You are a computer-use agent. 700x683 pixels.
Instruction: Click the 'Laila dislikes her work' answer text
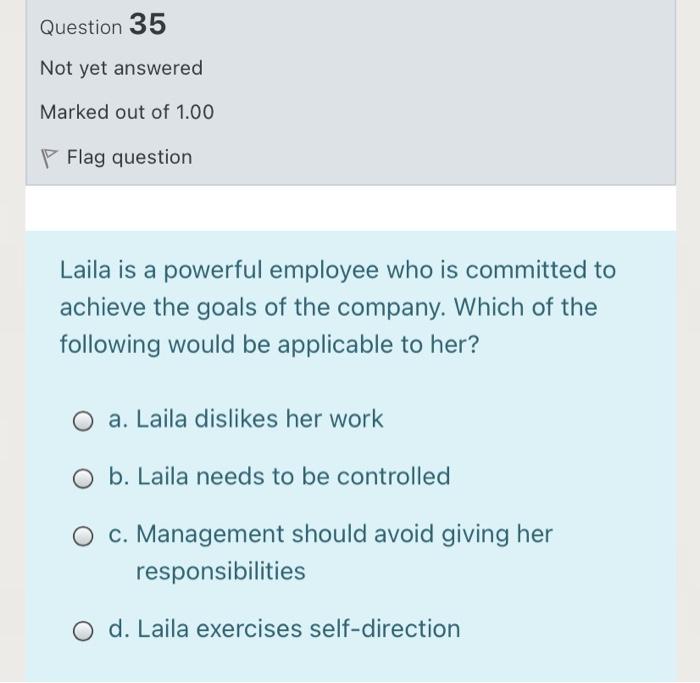pyautogui.click(x=259, y=420)
